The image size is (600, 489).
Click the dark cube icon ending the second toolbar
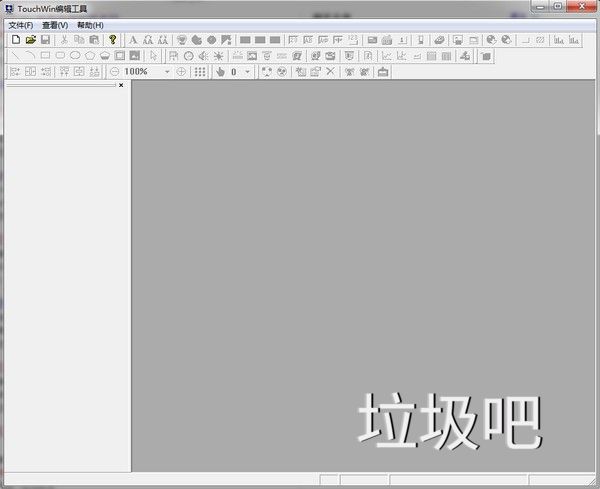coord(486,57)
